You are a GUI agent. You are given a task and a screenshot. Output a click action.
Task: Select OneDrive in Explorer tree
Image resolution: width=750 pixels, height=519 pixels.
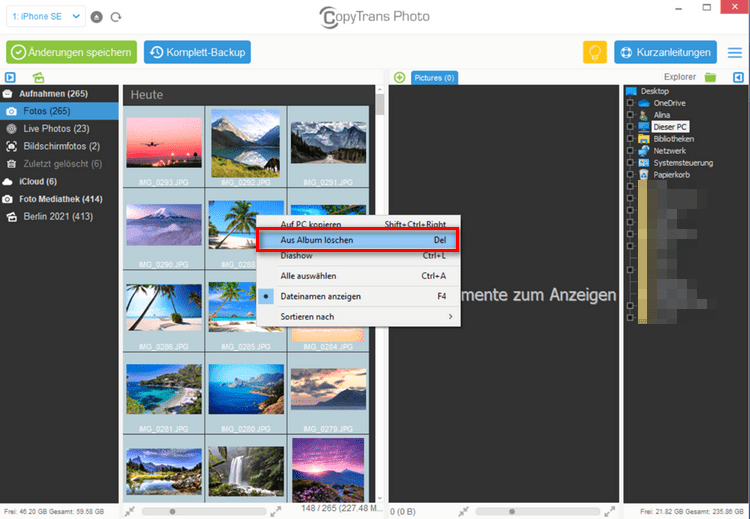click(x=669, y=103)
